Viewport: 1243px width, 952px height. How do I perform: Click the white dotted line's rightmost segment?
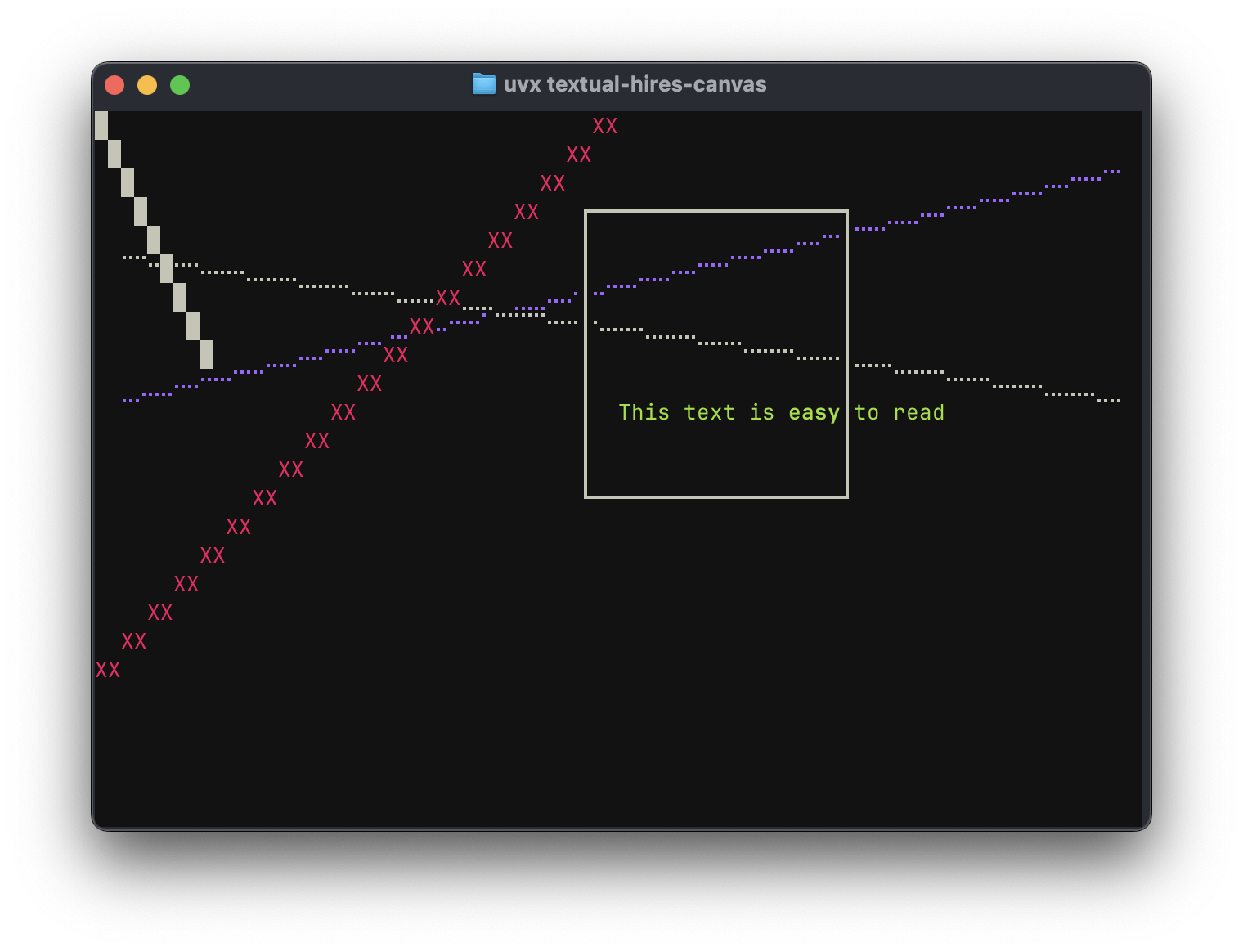[x=1108, y=401]
